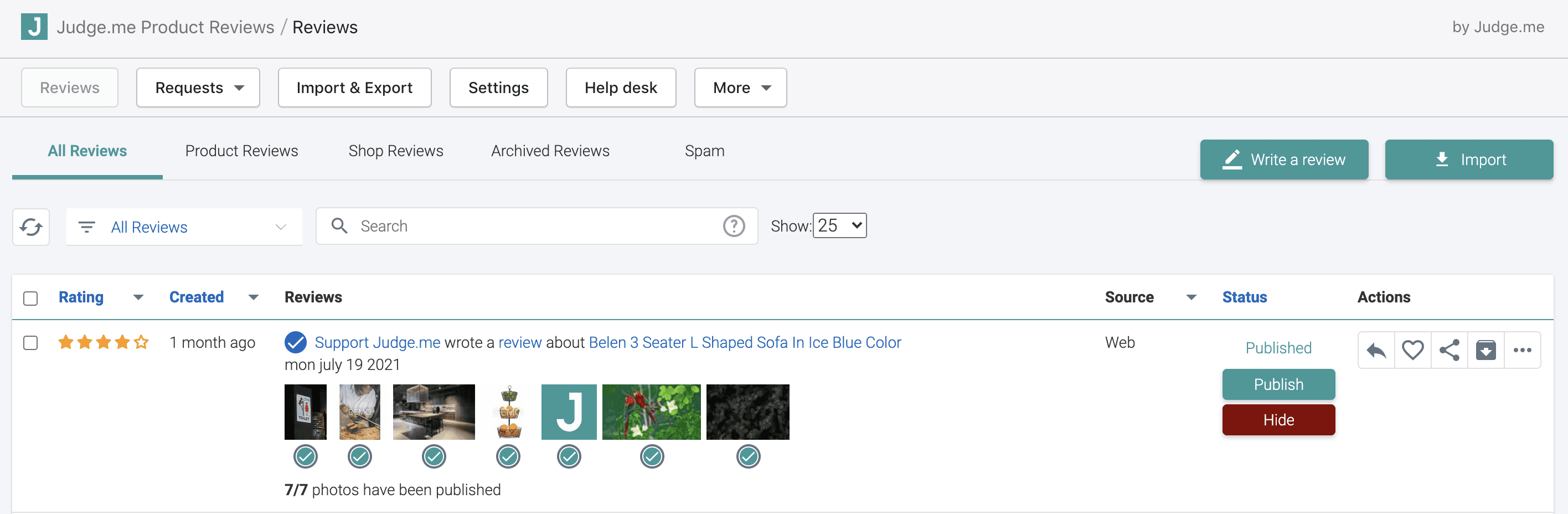
Task: Click the refresh reviews icon button
Action: point(31,227)
